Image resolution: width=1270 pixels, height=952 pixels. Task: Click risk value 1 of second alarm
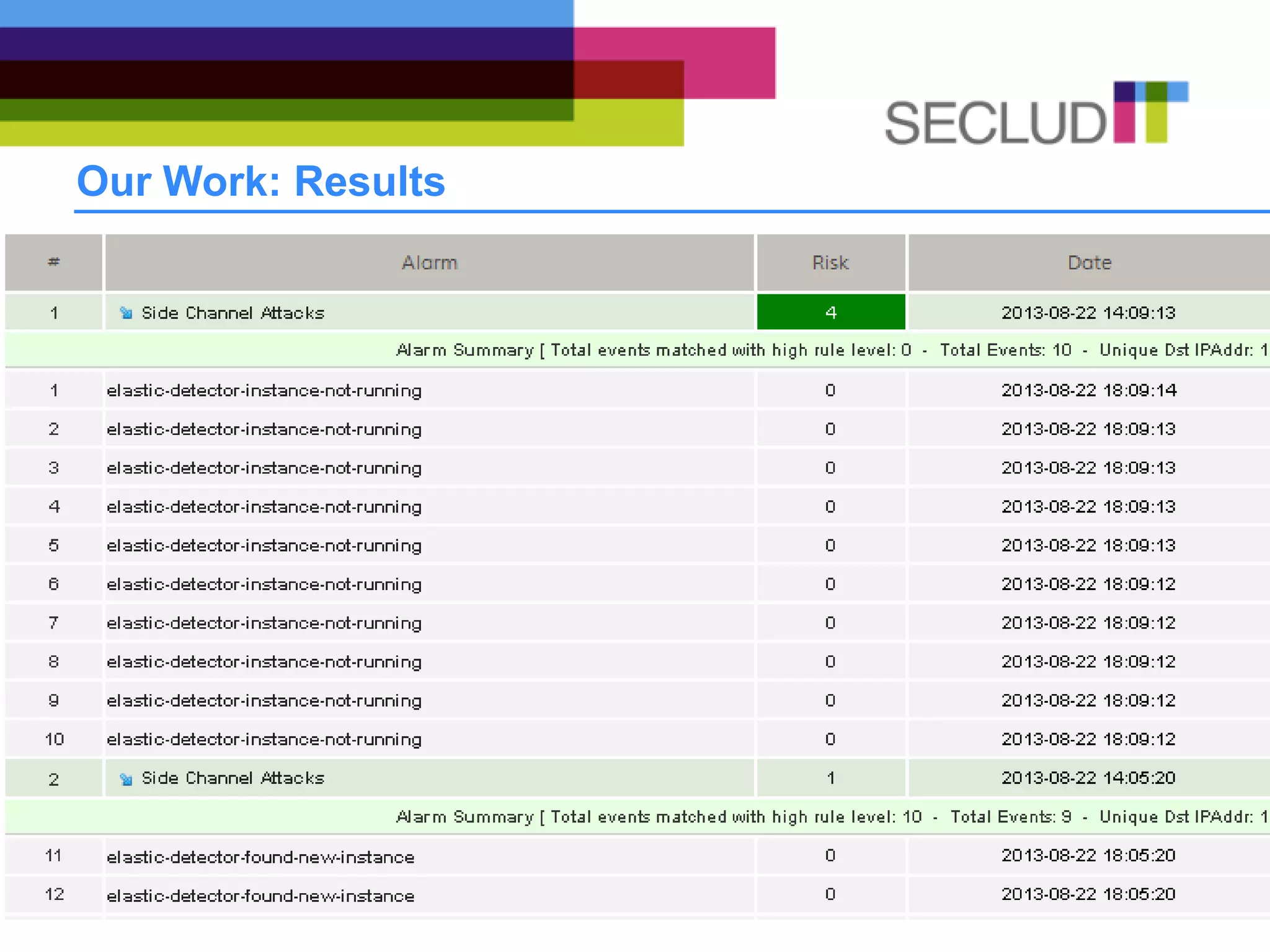click(x=831, y=778)
